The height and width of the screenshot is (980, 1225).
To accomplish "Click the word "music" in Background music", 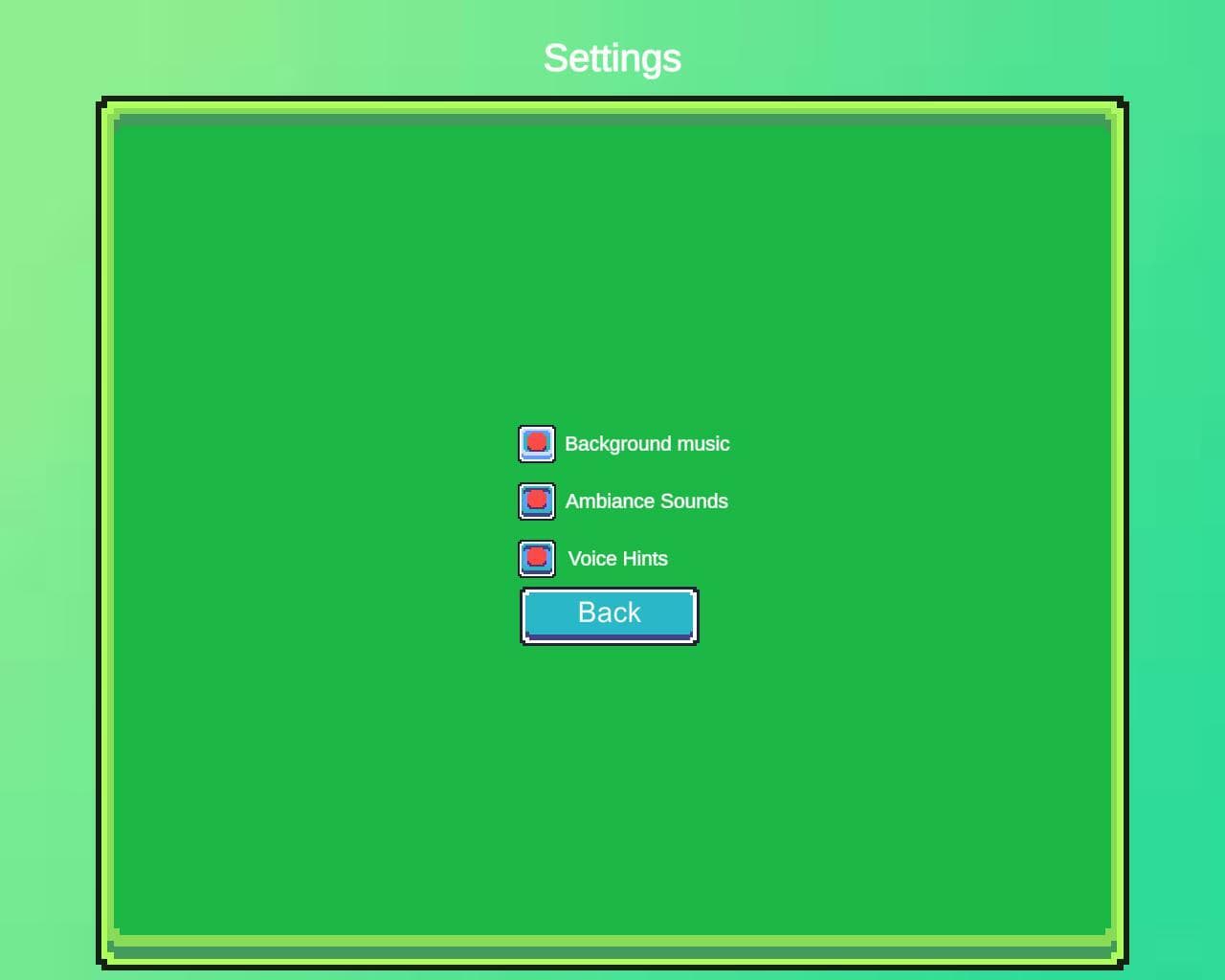I will pyautogui.click(x=703, y=444).
